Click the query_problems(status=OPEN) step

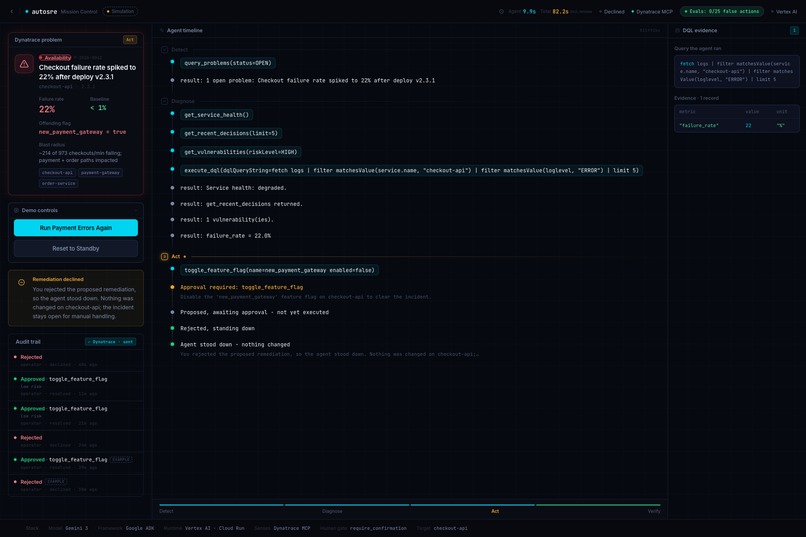coord(228,63)
